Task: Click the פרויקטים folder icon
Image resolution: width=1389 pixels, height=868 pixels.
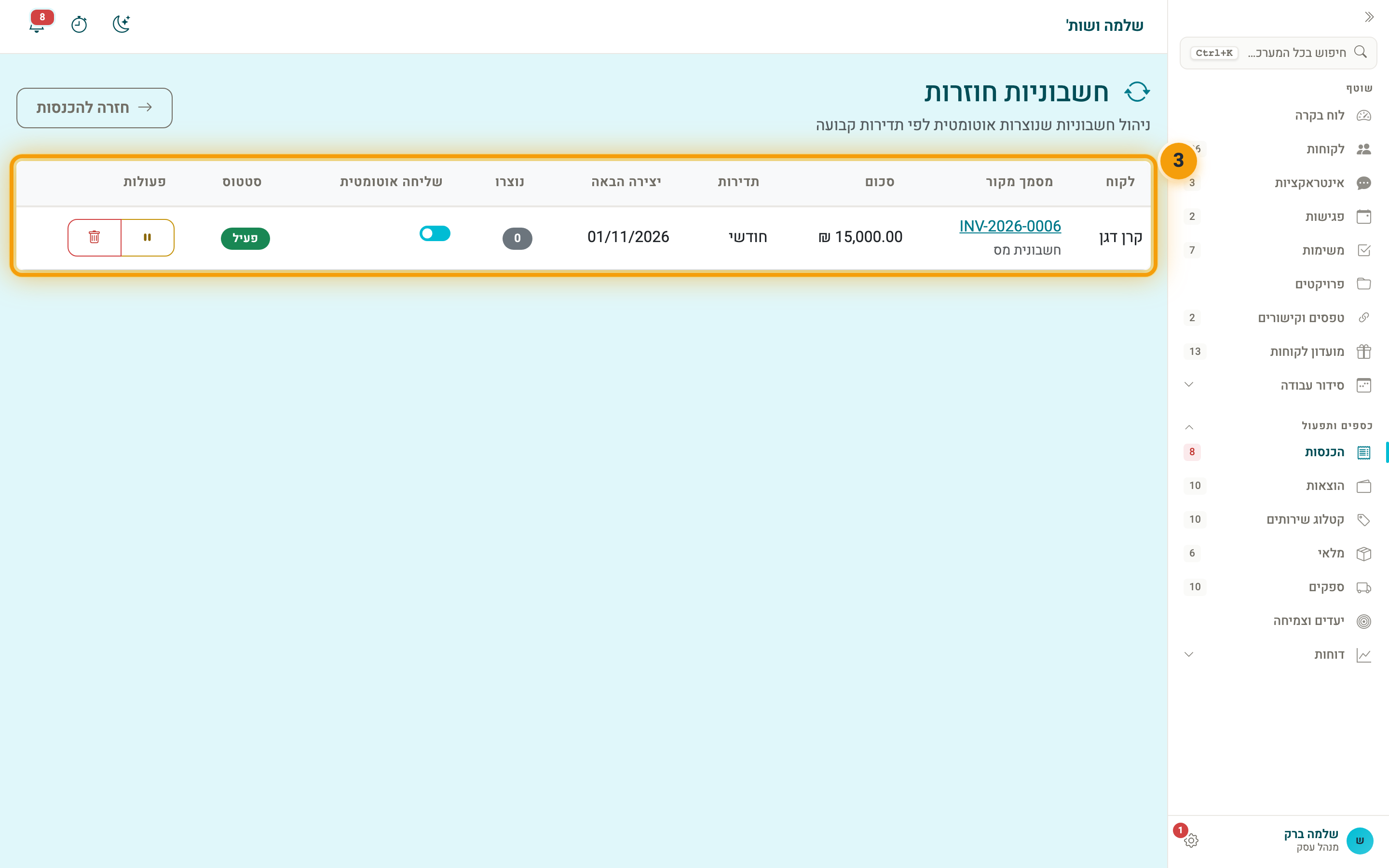Action: tap(1363, 284)
